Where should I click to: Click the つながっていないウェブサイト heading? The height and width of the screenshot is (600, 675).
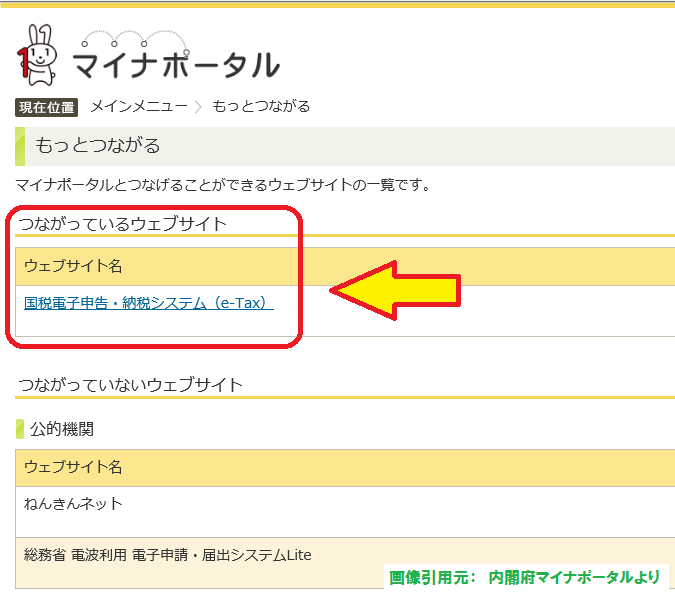[x=130, y=384]
